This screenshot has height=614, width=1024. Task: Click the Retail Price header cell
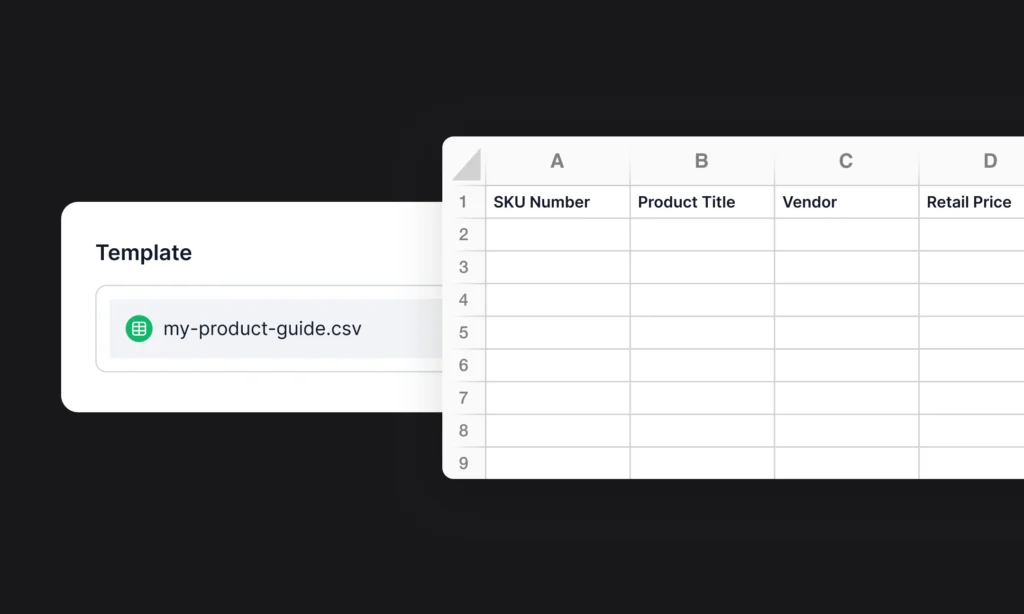click(970, 202)
